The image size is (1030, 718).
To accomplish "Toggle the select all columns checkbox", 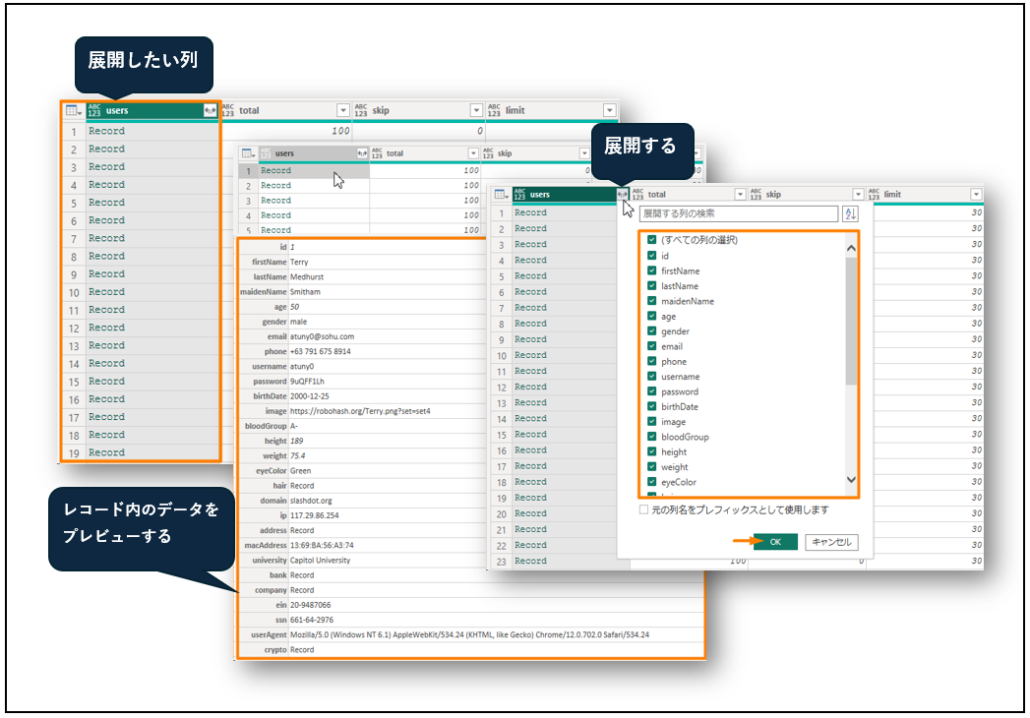I will point(652,240).
